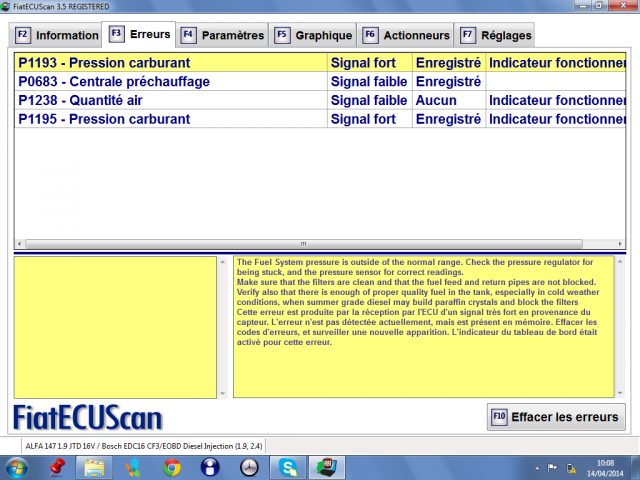Click Enregistré in the P0683 row
Viewport: 640px width, 480px height.
click(x=449, y=82)
